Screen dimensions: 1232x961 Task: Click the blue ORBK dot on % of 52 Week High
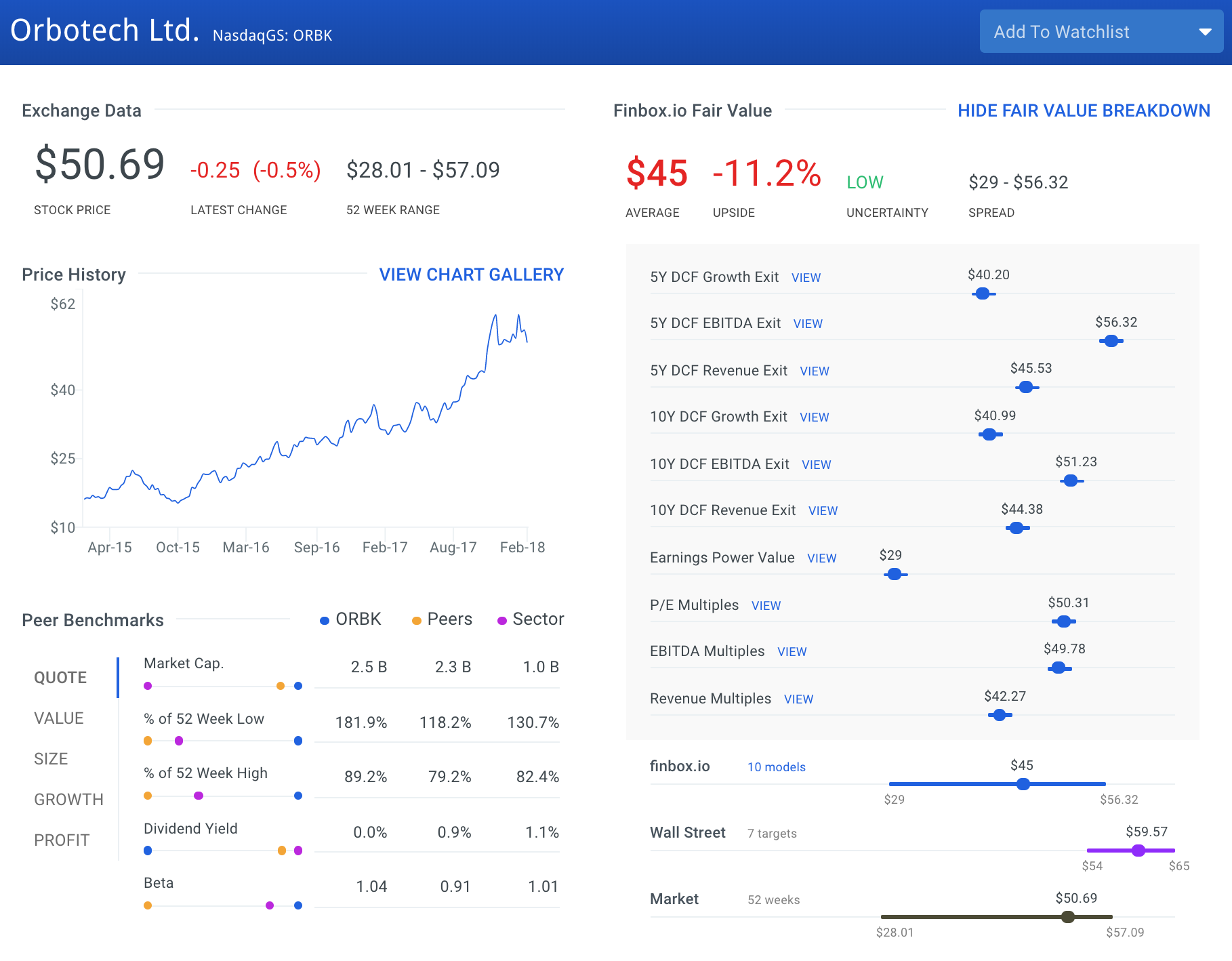(298, 796)
